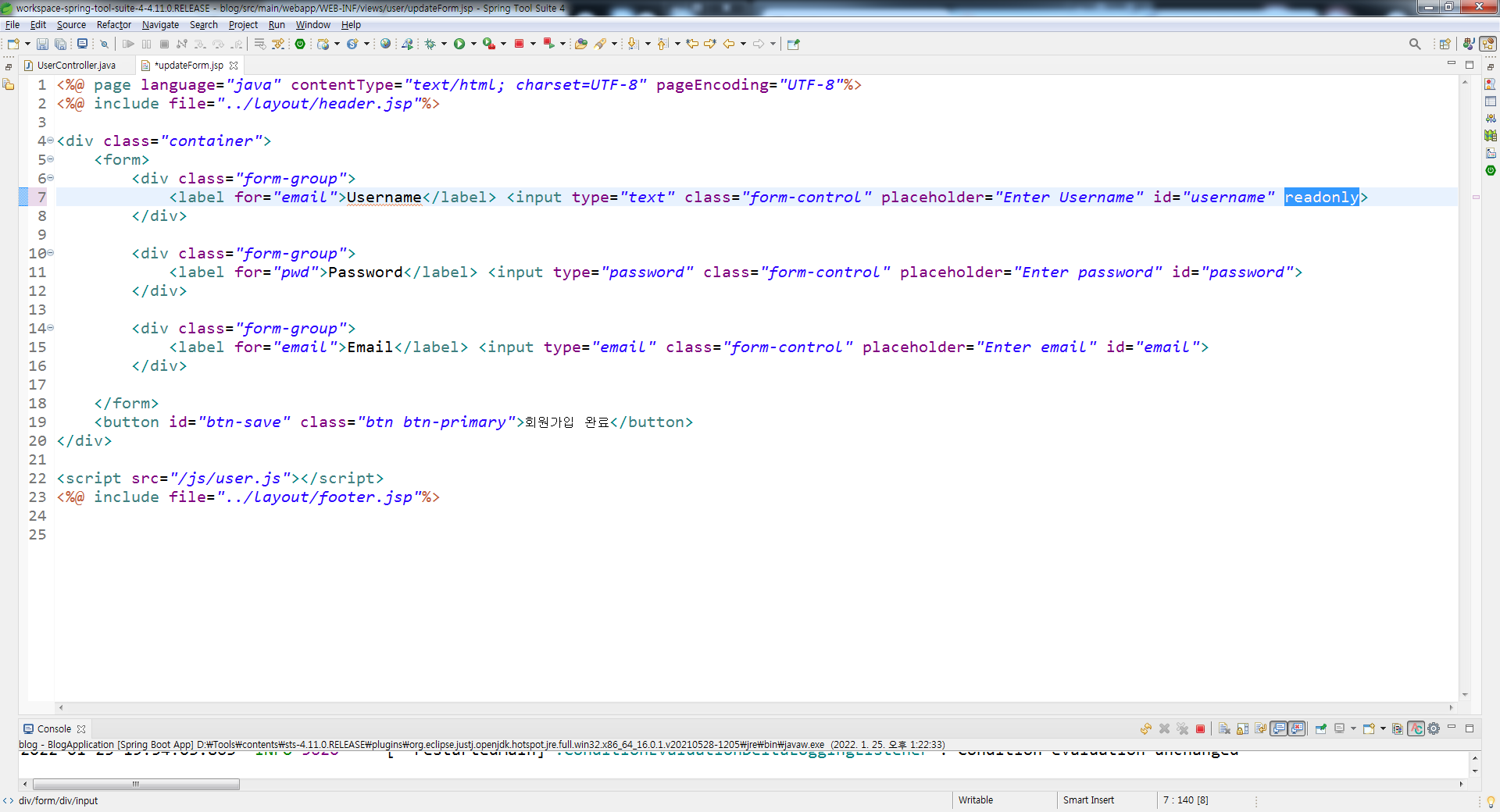Screen dimensions: 1500x812
Task: Click the Debug bug icon
Action: click(x=430, y=44)
